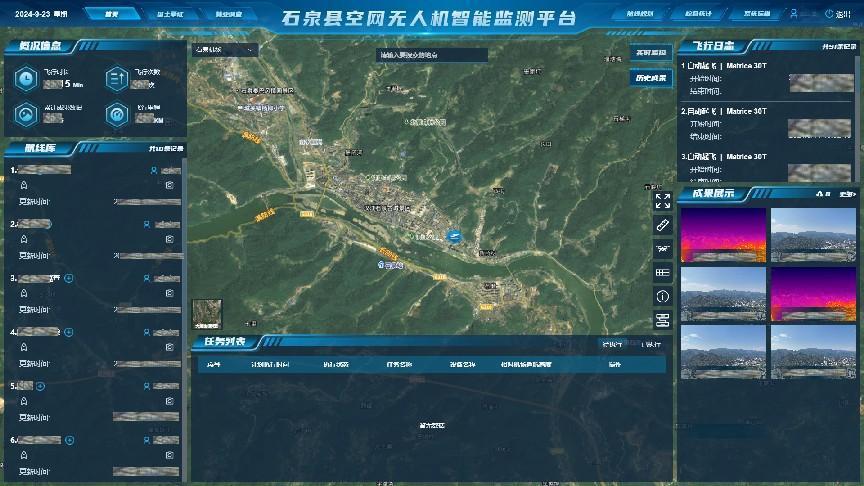Screen dimensions: 864x486
Task: Switch to the 首页 home tab
Action: point(112,15)
